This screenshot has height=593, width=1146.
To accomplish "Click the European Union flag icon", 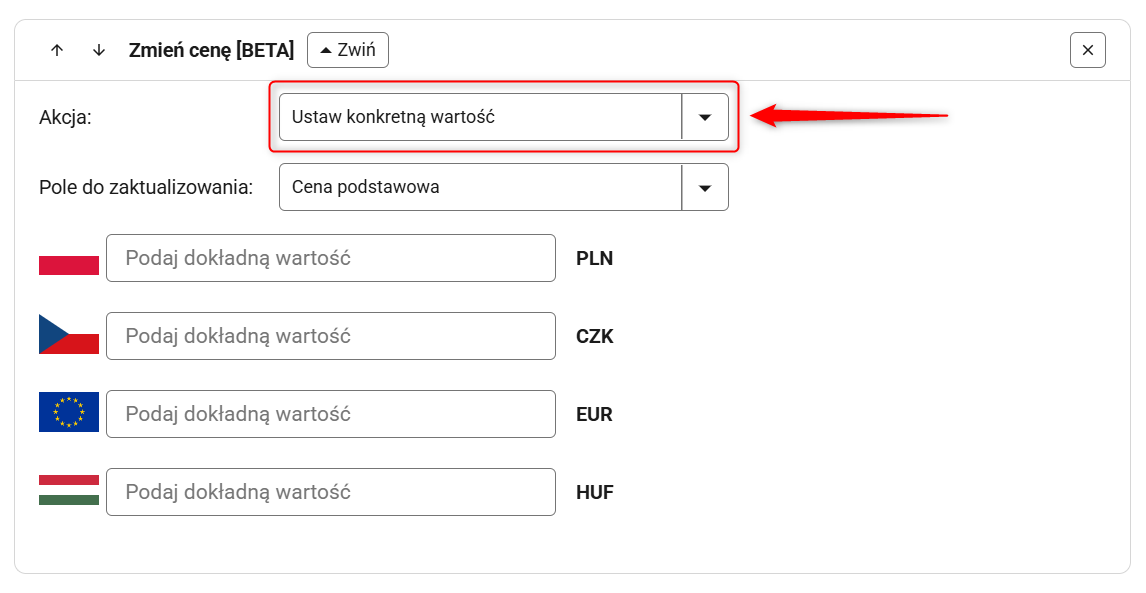I will [x=69, y=412].
